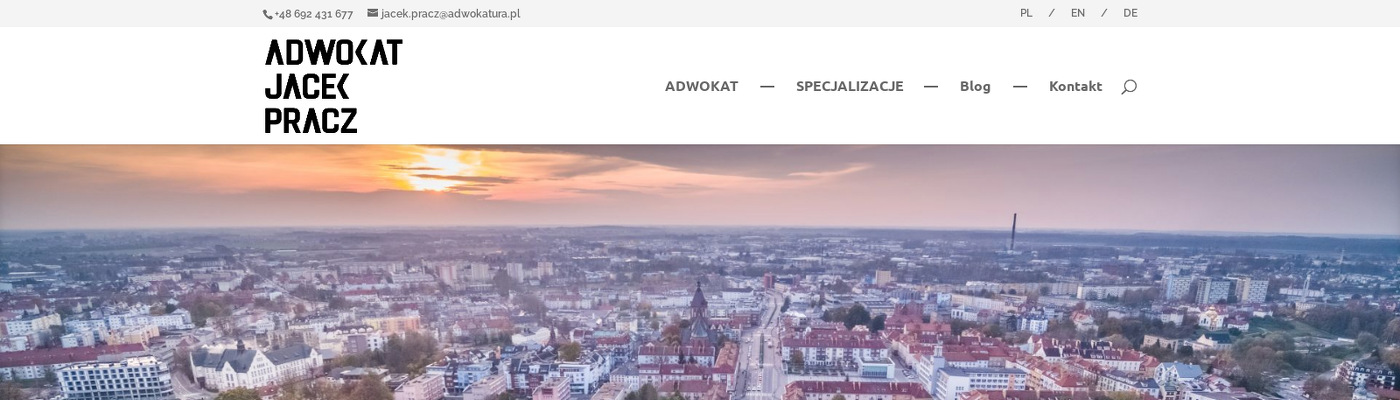Open the SPECJALIZACJE menu item
The height and width of the screenshot is (400, 1400).
tap(849, 86)
